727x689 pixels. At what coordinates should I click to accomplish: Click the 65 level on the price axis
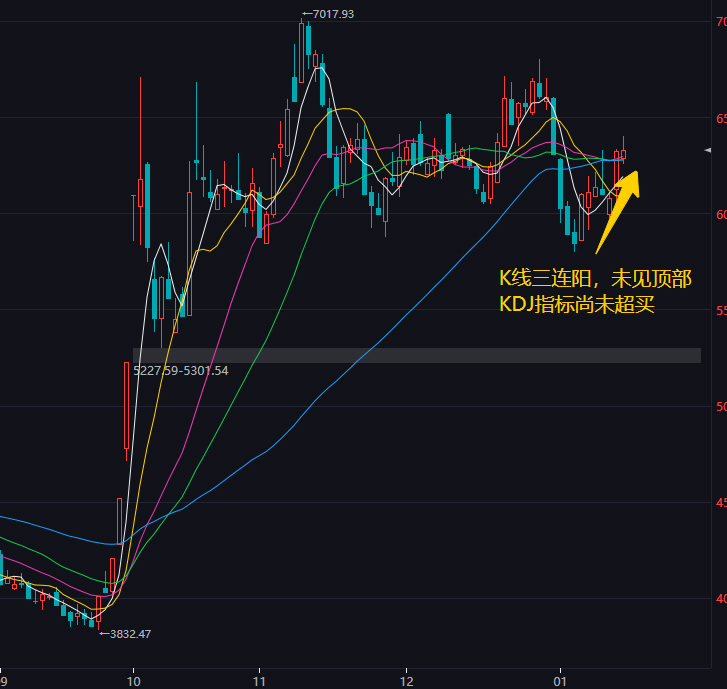point(719,118)
